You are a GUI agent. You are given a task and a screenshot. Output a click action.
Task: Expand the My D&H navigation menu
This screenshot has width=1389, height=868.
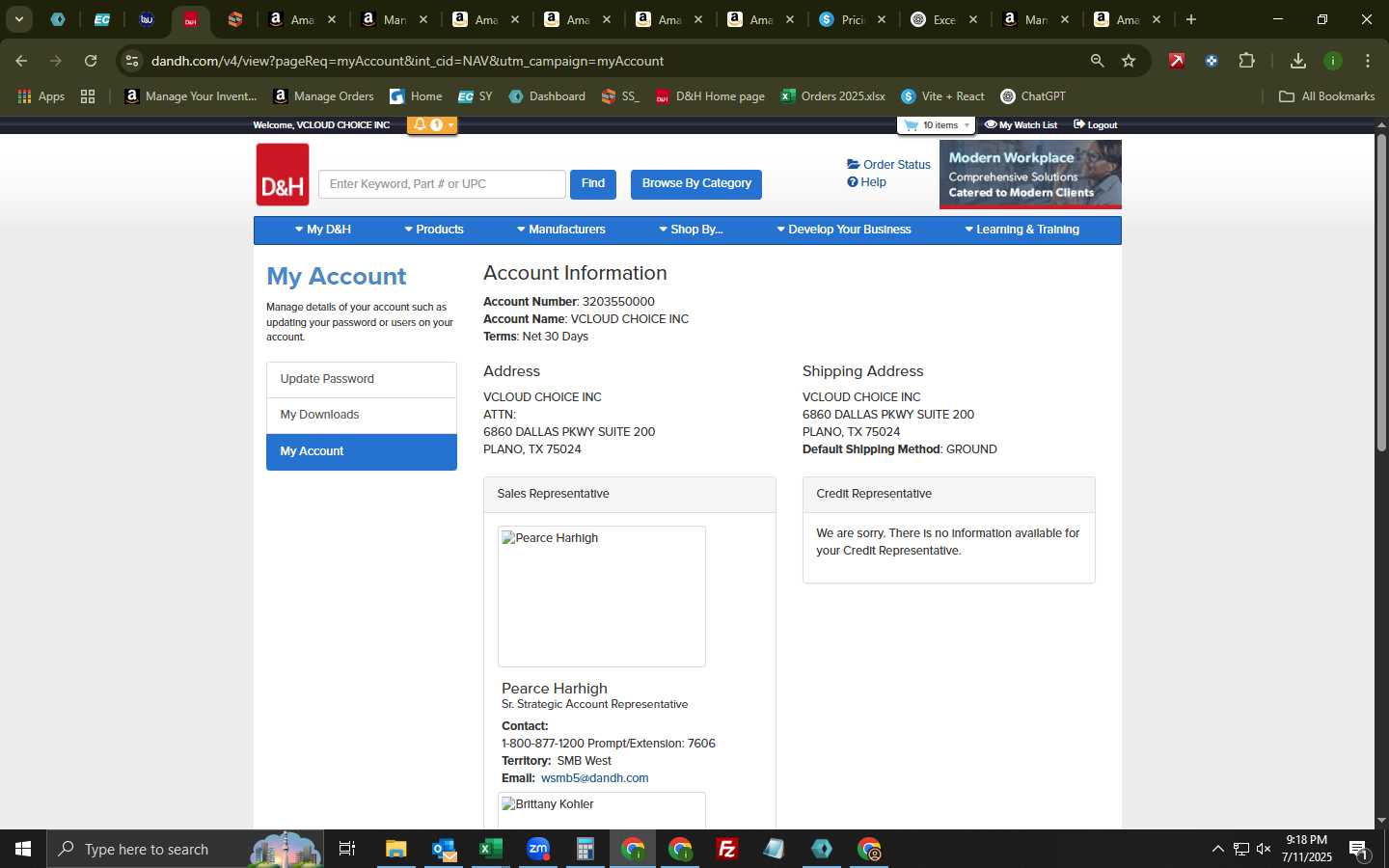tap(322, 230)
